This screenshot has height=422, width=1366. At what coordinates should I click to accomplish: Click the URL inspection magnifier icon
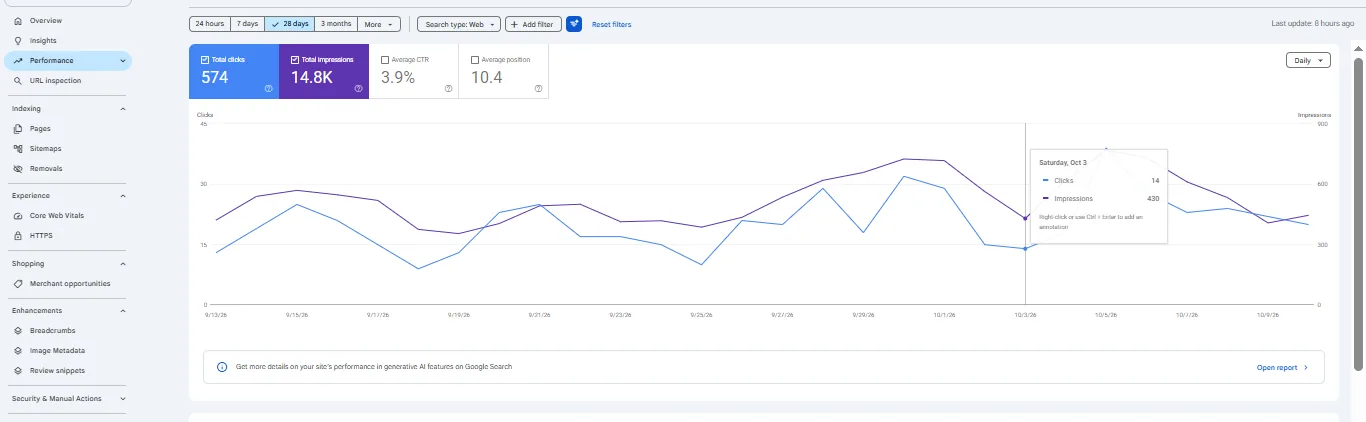(x=18, y=81)
